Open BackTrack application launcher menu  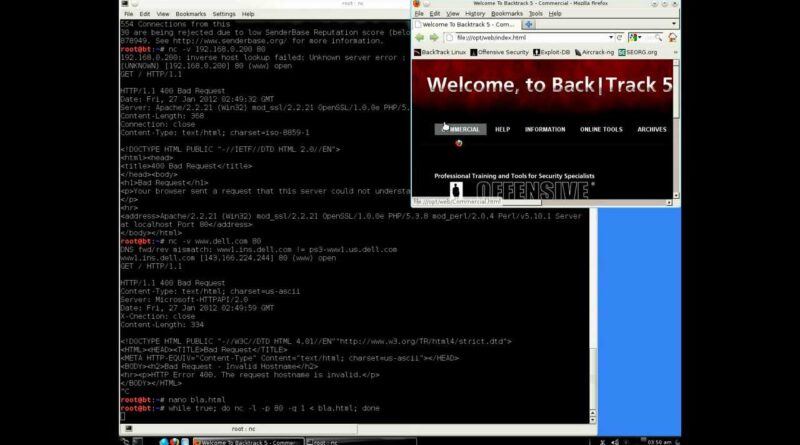(126, 441)
